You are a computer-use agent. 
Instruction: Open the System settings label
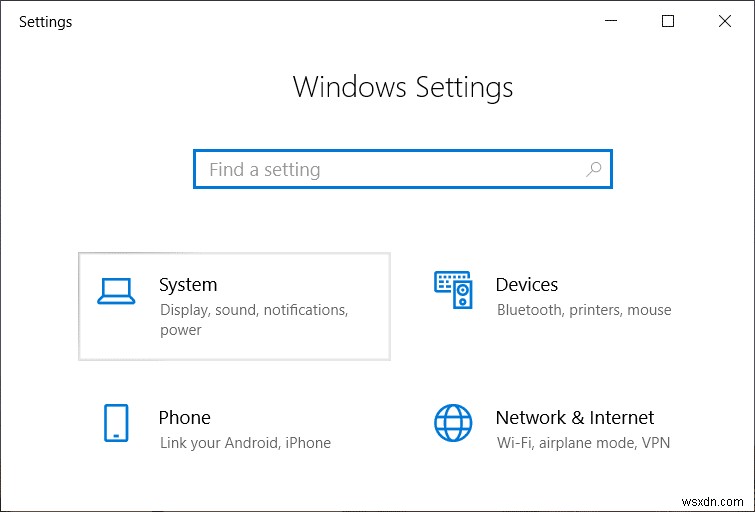188,285
